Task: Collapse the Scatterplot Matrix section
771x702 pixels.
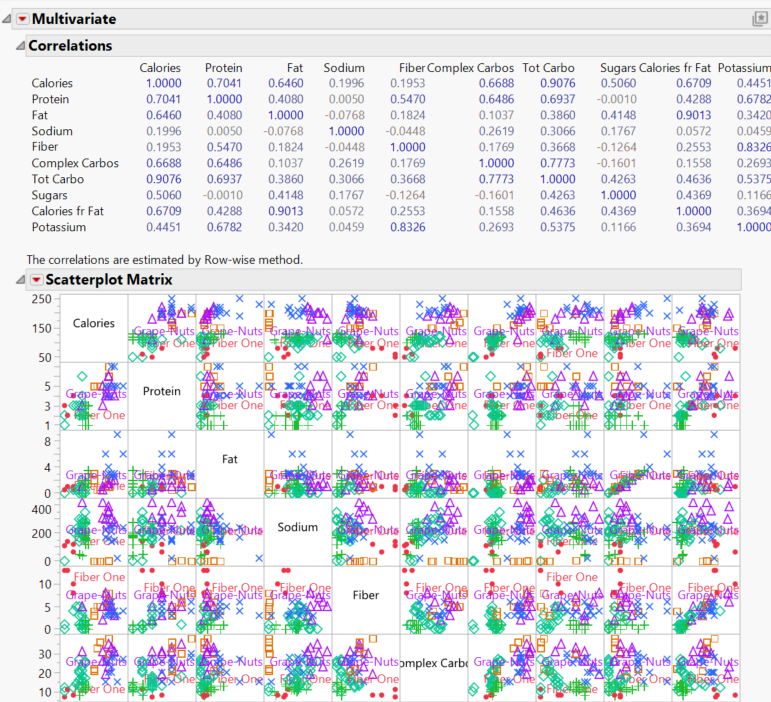Action: pyautogui.click(x=19, y=280)
